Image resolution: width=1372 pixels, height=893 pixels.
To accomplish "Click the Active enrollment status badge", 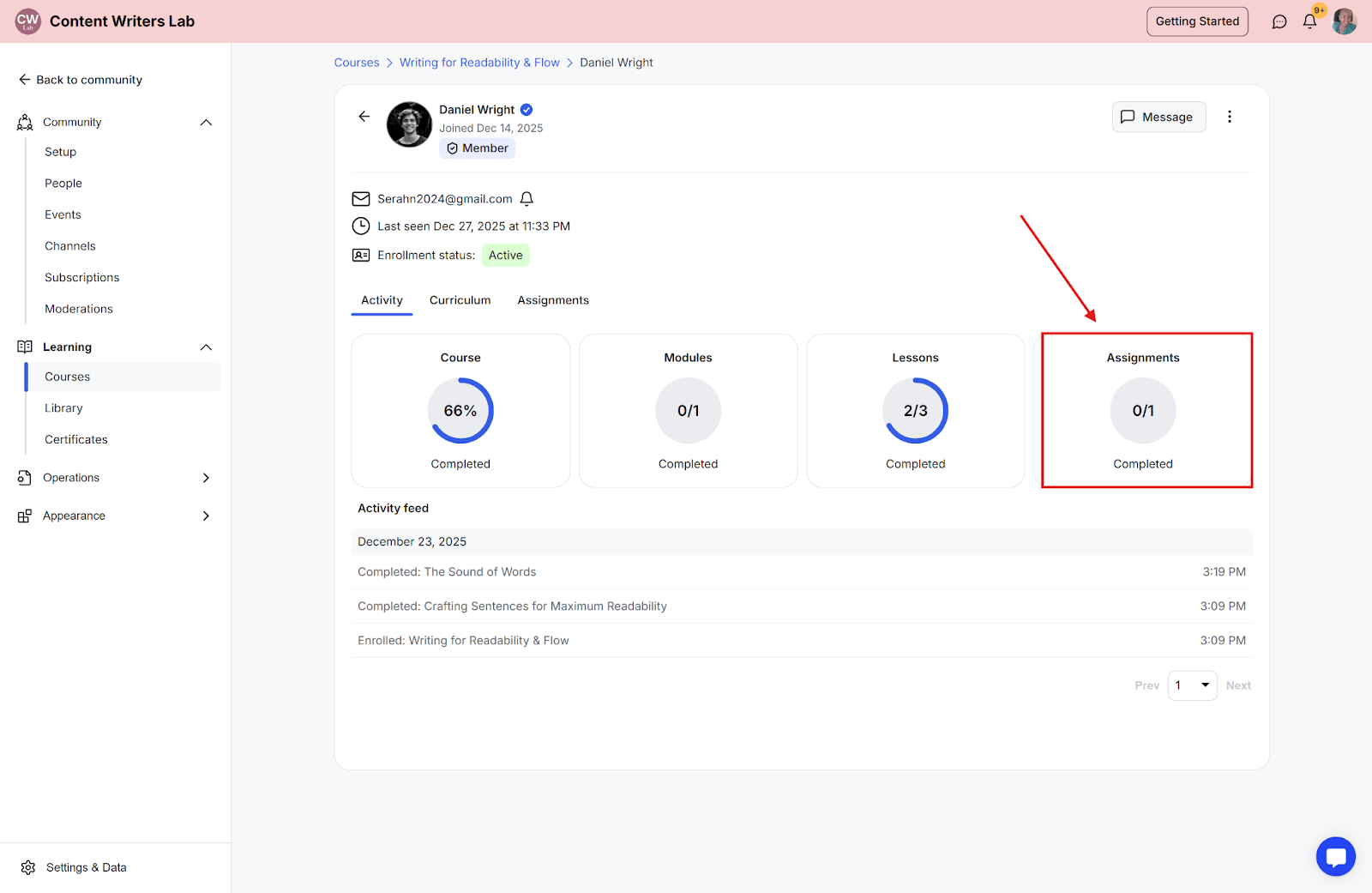I will coord(505,256).
